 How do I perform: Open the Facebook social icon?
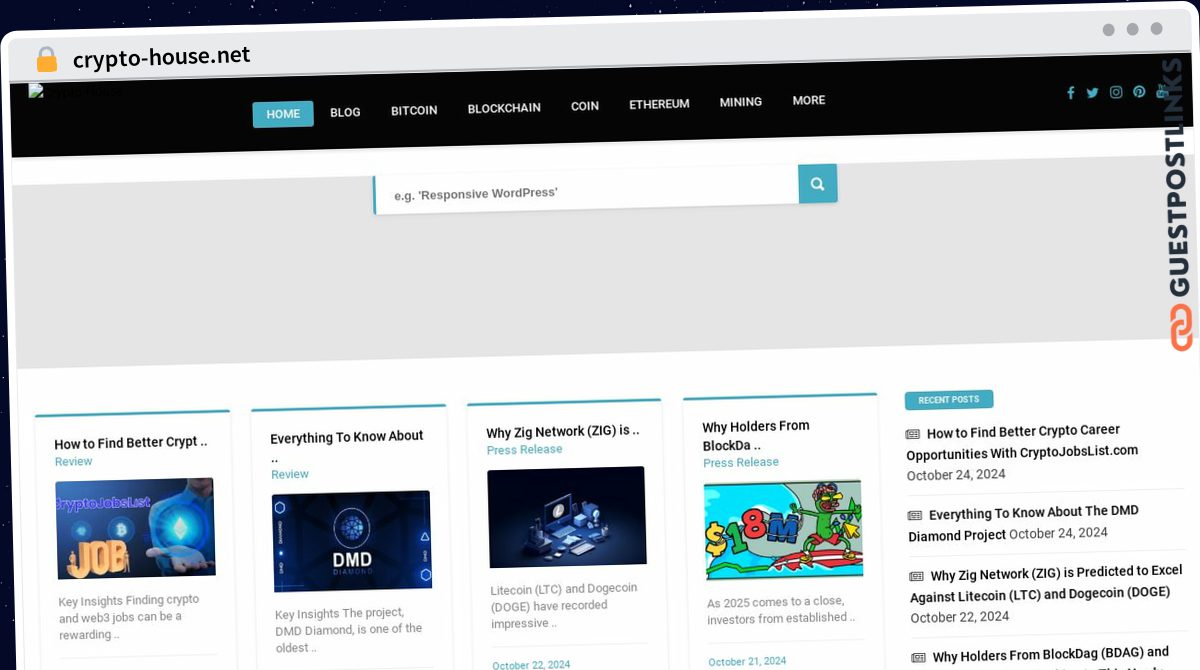coord(1070,93)
